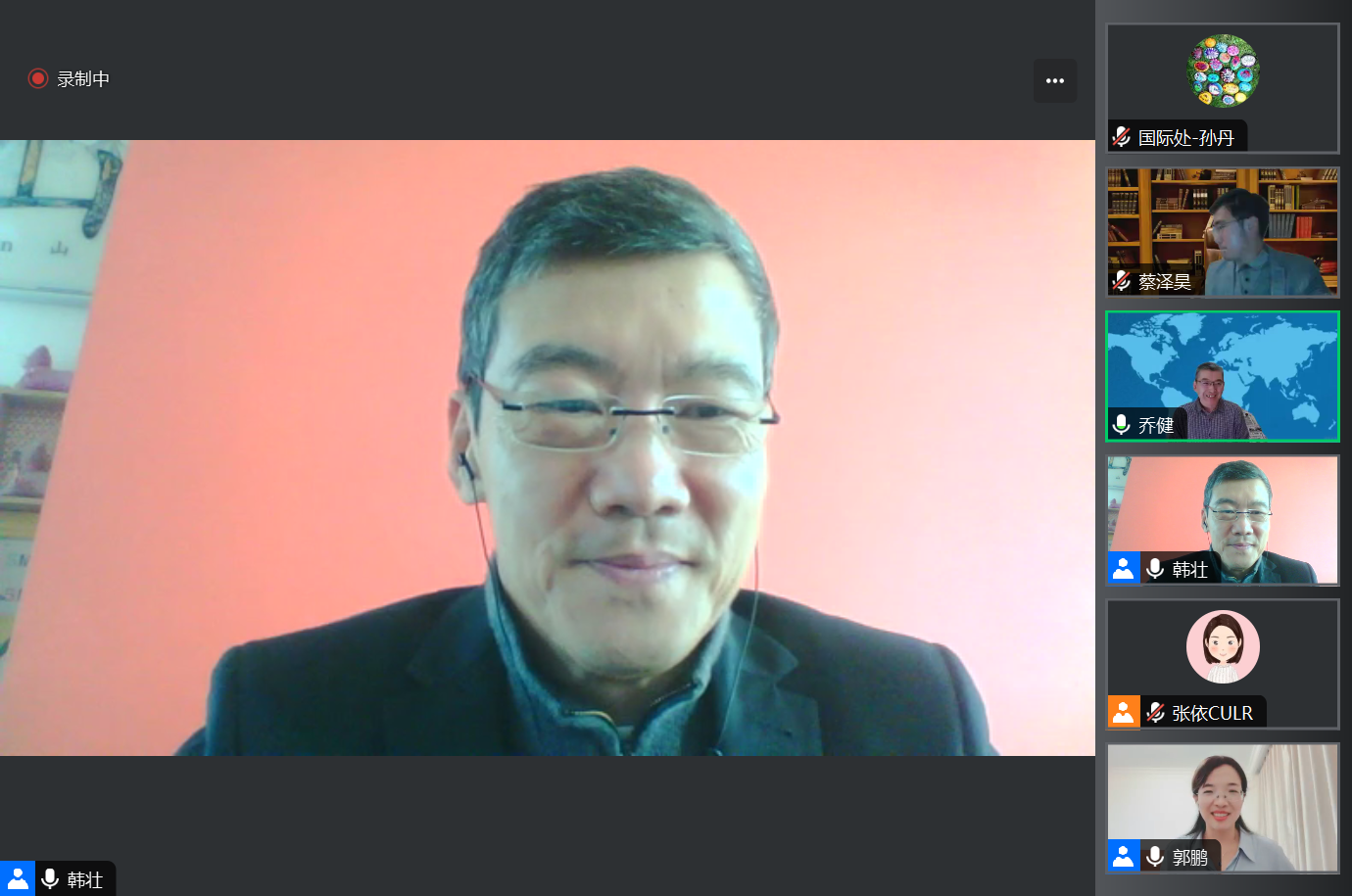The height and width of the screenshot is (896, 1352).
Task: Click blue host icon in main video's bottom label
Action: (x=17, y=879)
